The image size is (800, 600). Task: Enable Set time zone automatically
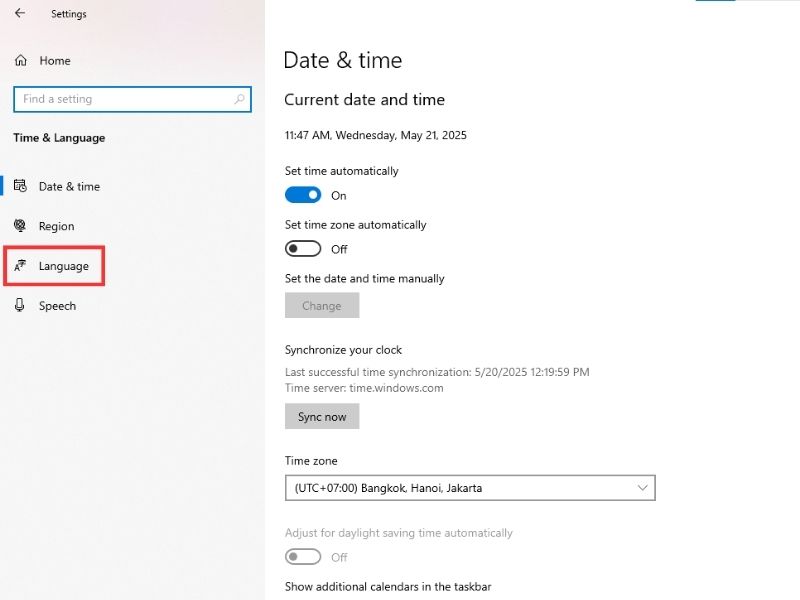tap(303, 249)
